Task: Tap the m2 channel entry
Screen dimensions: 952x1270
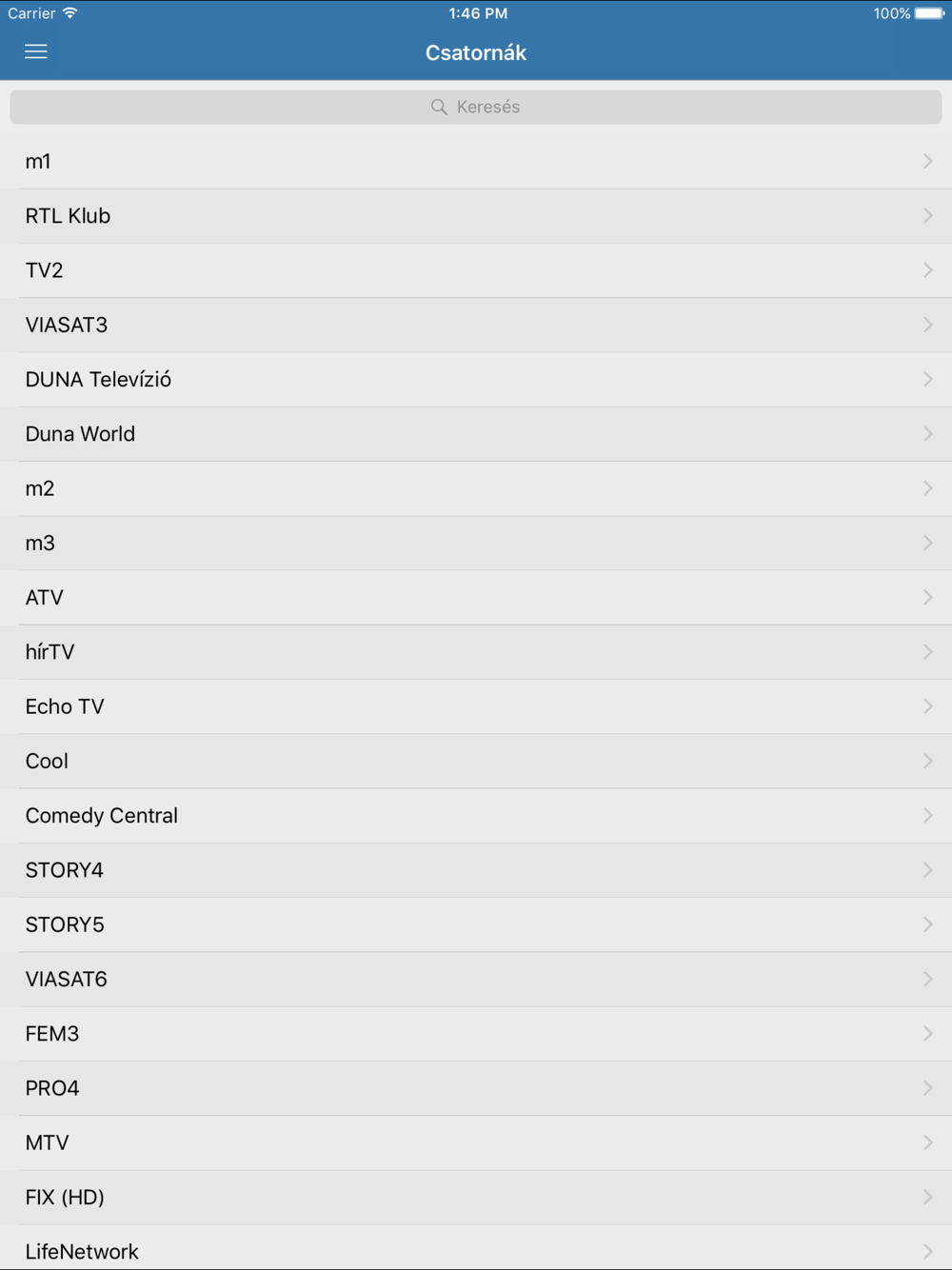Action: 40,488
